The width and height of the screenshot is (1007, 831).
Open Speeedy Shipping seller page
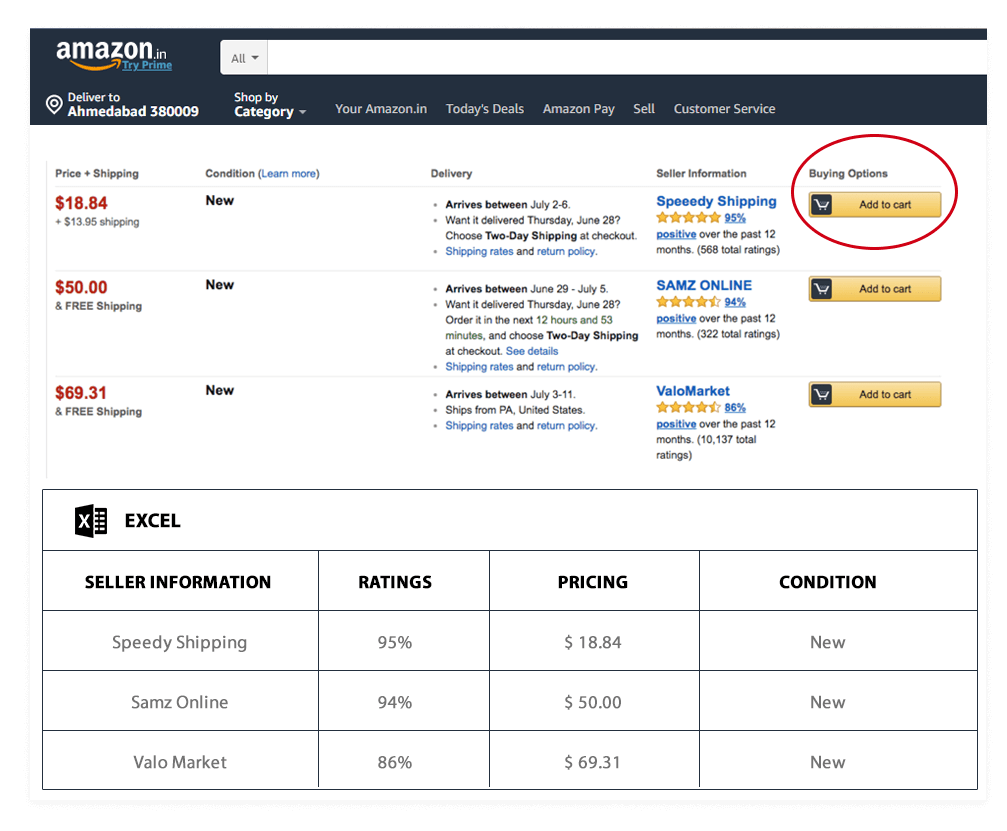click(x=716, y=201)
